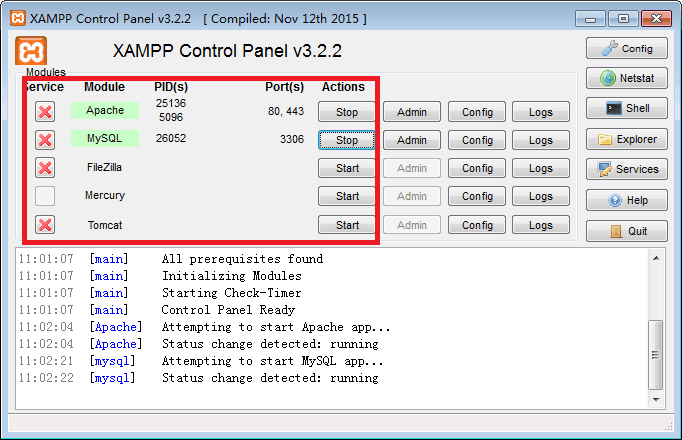Click the XAMPP logo icon in header
682x440 pixels.
point(31,51)
